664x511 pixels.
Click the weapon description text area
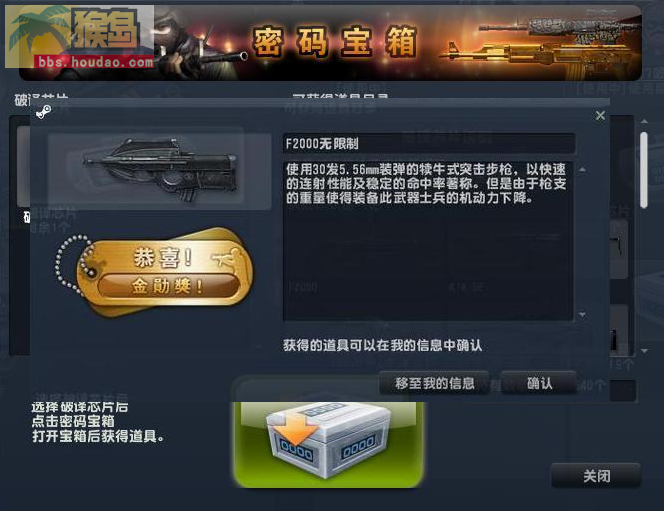(428, 240)
